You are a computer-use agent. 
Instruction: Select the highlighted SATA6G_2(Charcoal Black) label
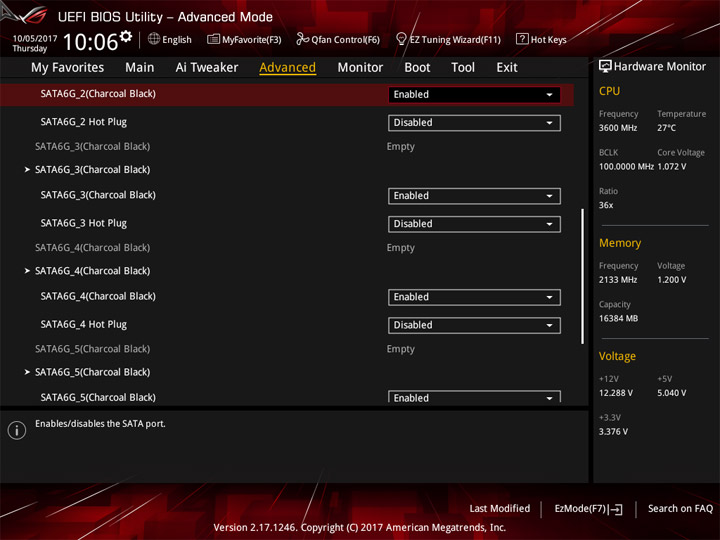tap(98, 94)
